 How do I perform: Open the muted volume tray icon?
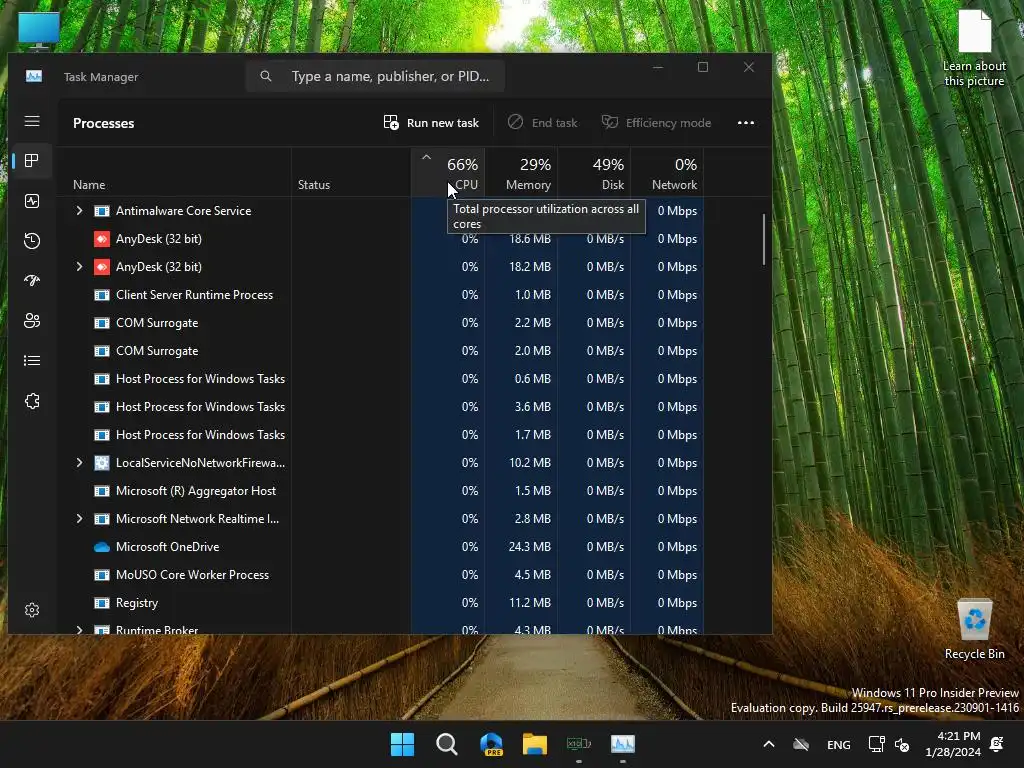coord(902,744)
